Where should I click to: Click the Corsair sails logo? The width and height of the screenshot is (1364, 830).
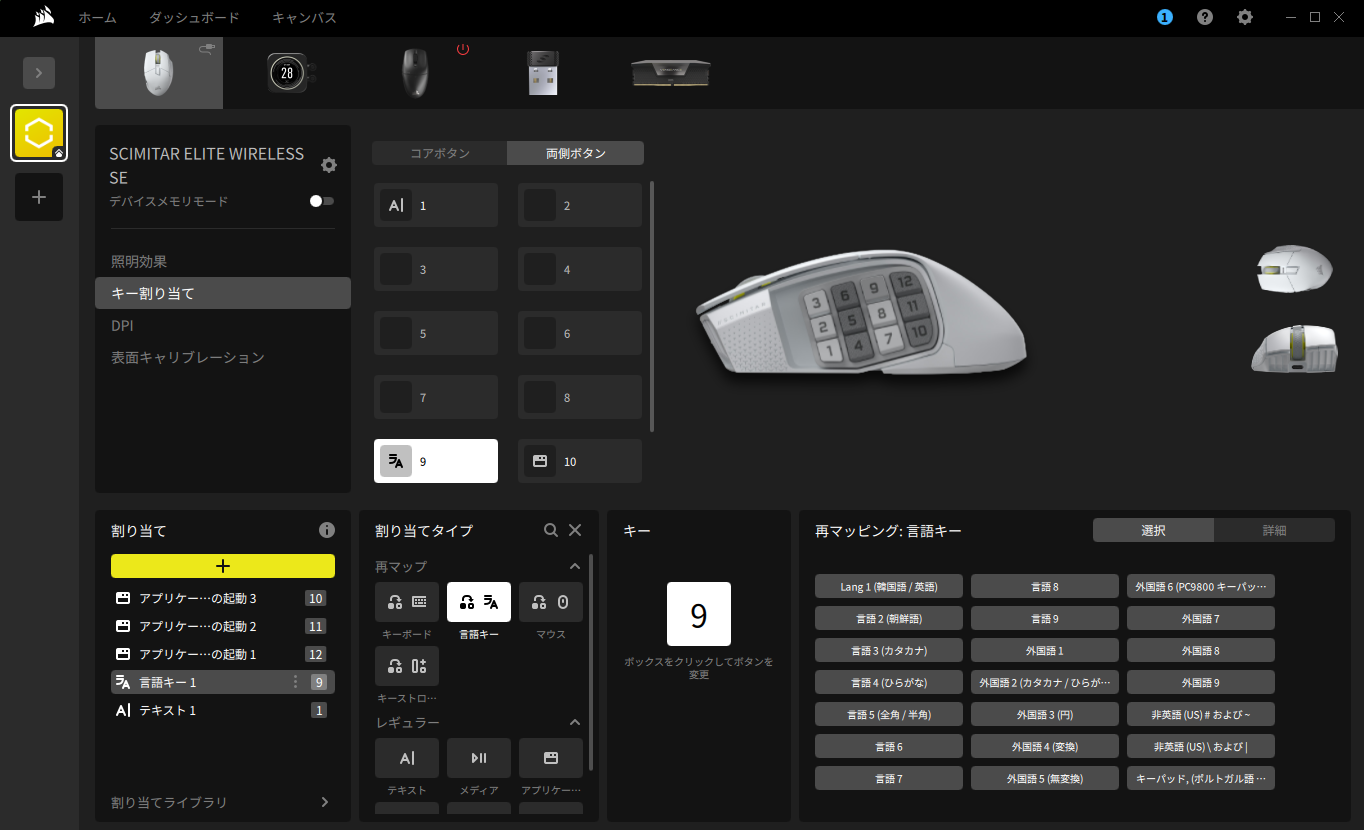(43, 17)
